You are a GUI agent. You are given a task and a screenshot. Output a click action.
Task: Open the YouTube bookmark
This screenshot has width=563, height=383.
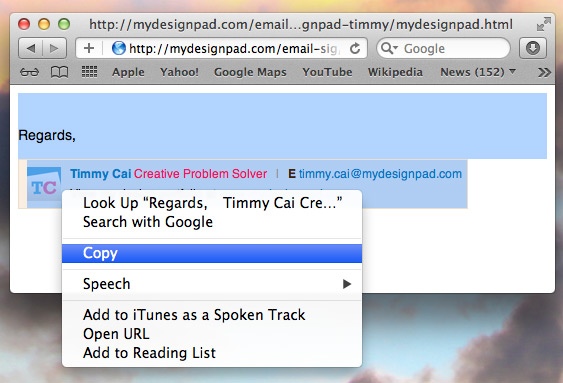pyautogui.click(x=327, y=72)
